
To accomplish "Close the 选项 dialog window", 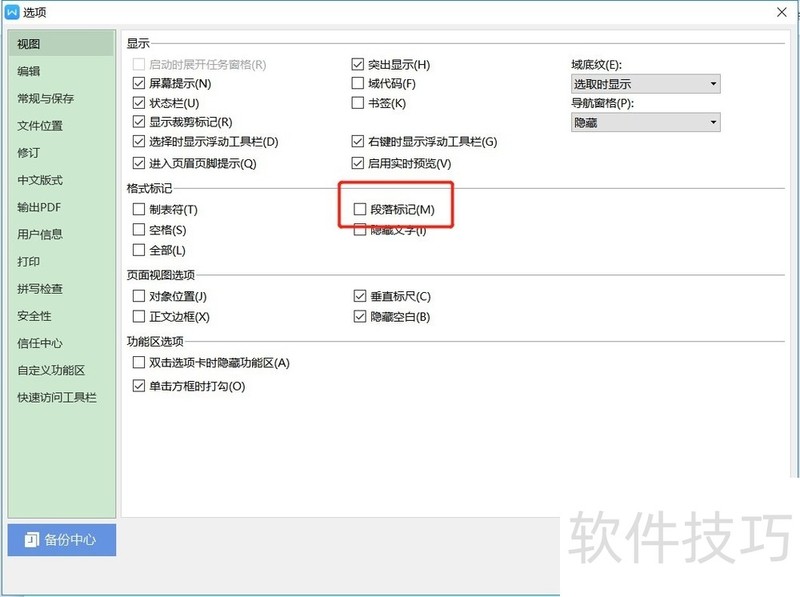I will pyautogui.click(x=781, y=12).
